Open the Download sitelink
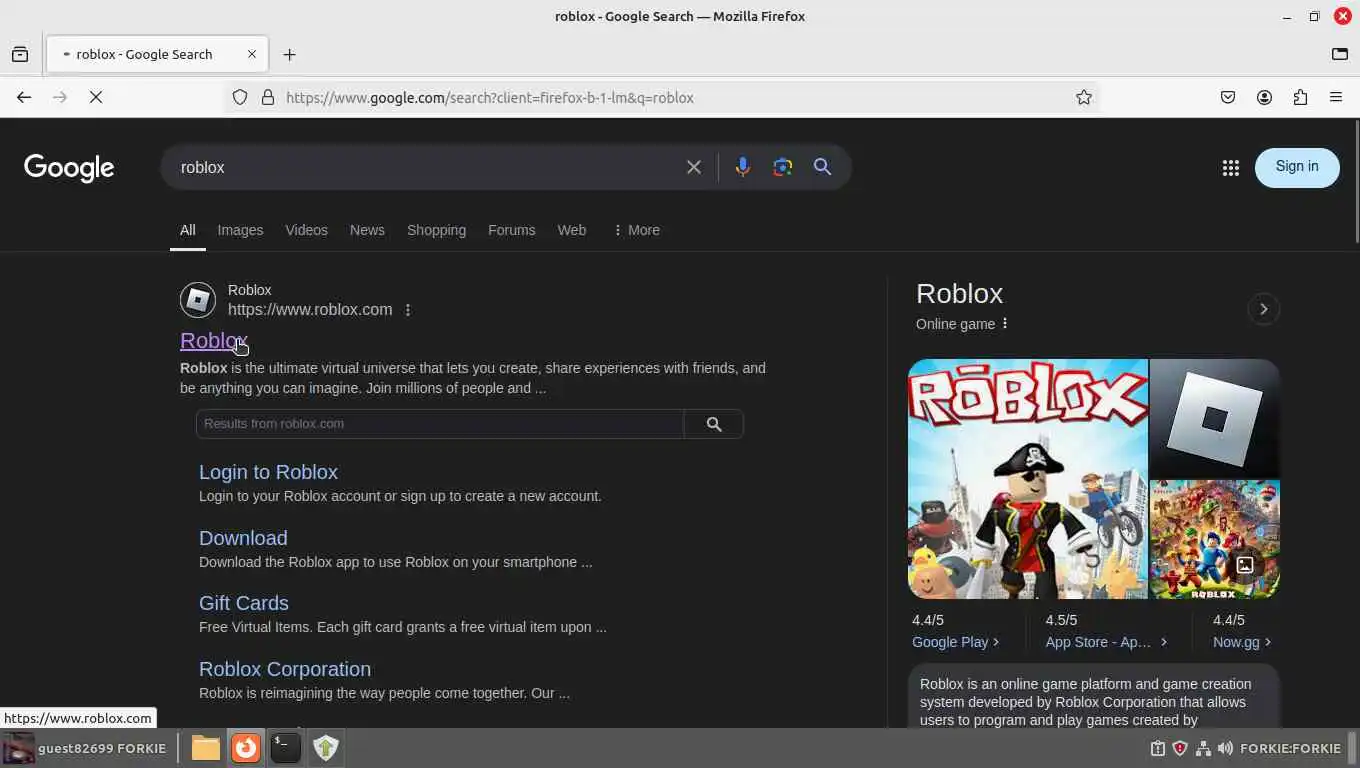 click(243, 538)
